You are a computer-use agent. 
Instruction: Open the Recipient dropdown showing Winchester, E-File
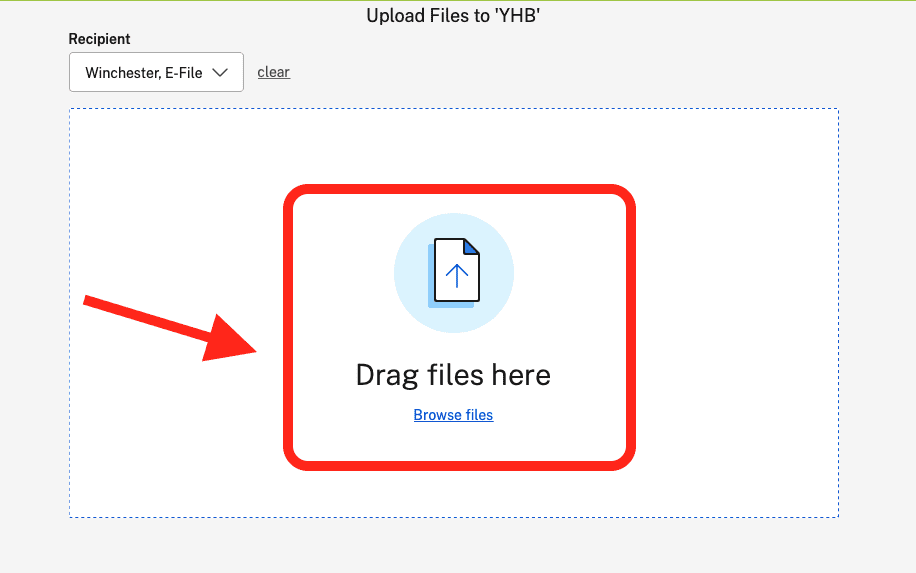156,72
